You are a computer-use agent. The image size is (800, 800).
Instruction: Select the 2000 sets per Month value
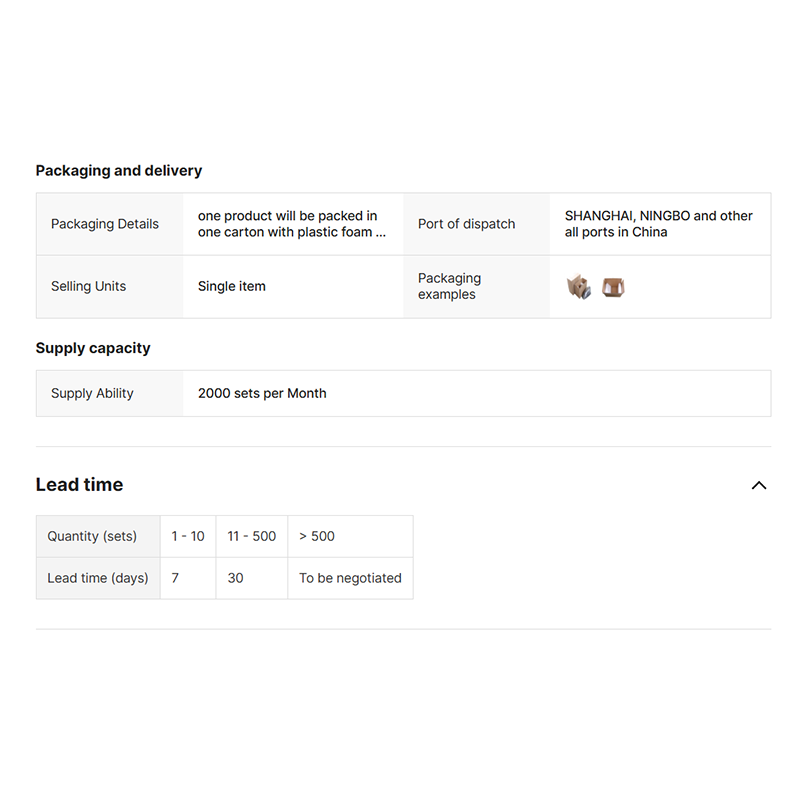[x=262, y=393]
